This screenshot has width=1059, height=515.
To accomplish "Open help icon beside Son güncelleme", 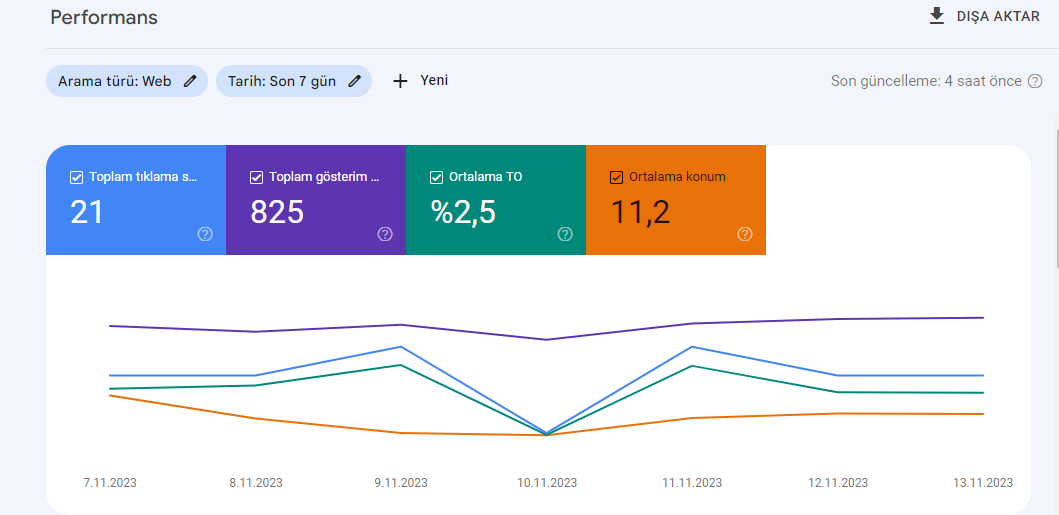I will tap(1035, 81).
